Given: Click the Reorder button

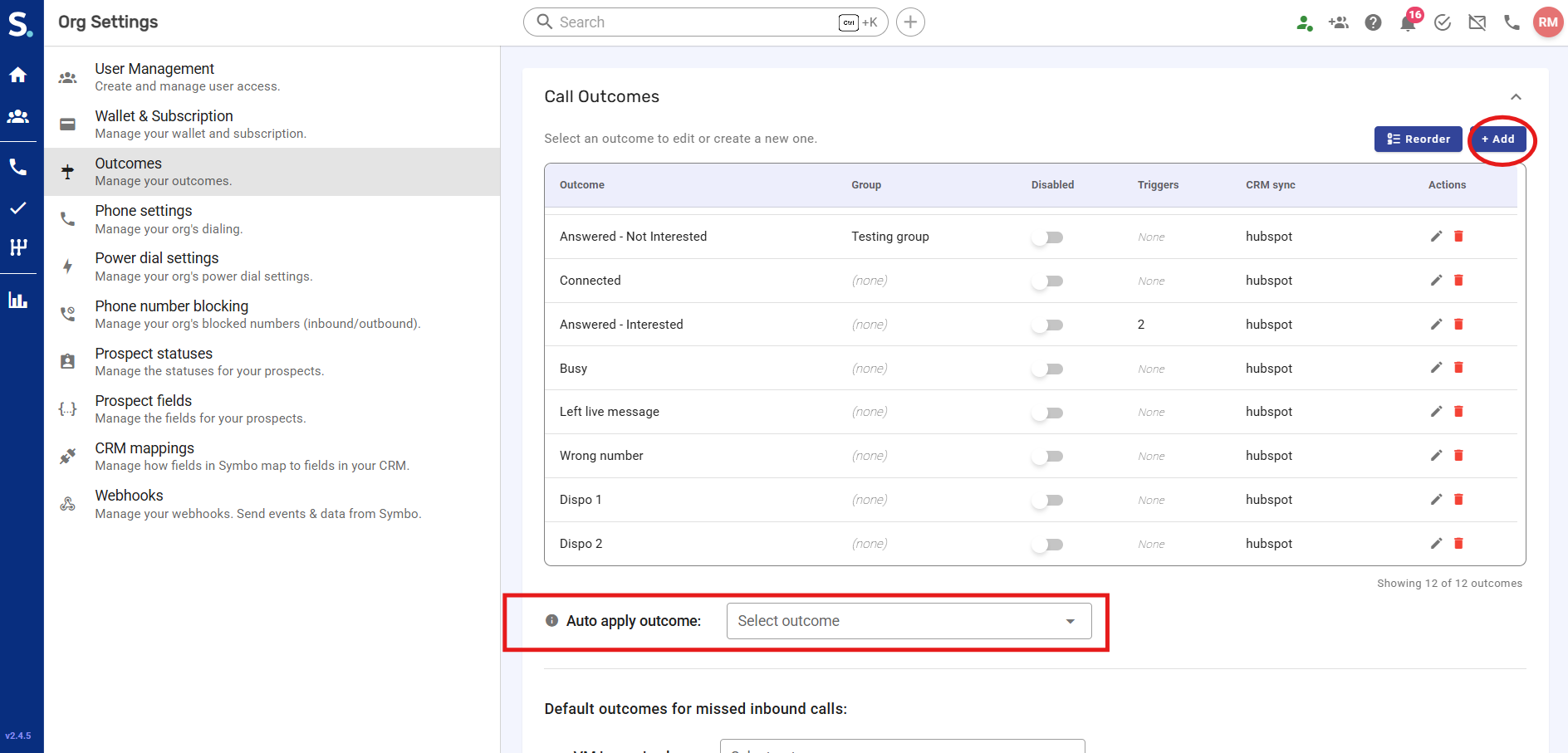Looking at the screenshot, I should pyautogui.click(x=1418, y=139).
